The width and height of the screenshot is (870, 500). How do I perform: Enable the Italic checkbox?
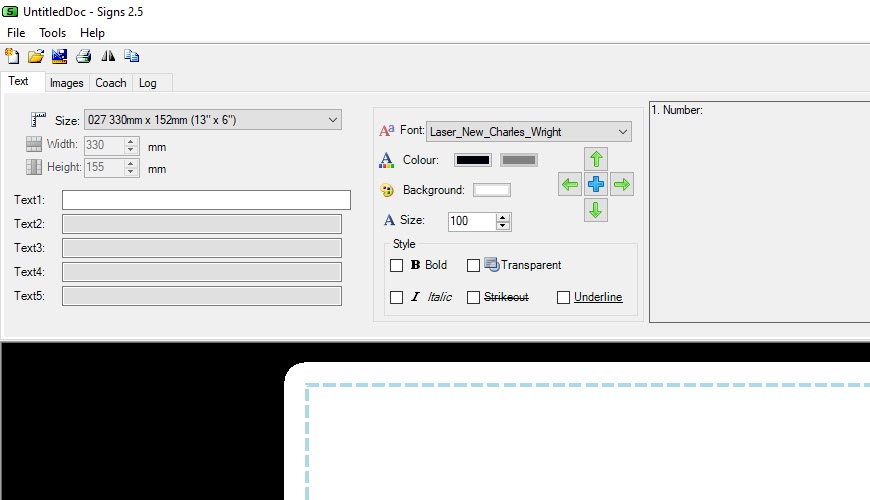[x=396, y=297]
